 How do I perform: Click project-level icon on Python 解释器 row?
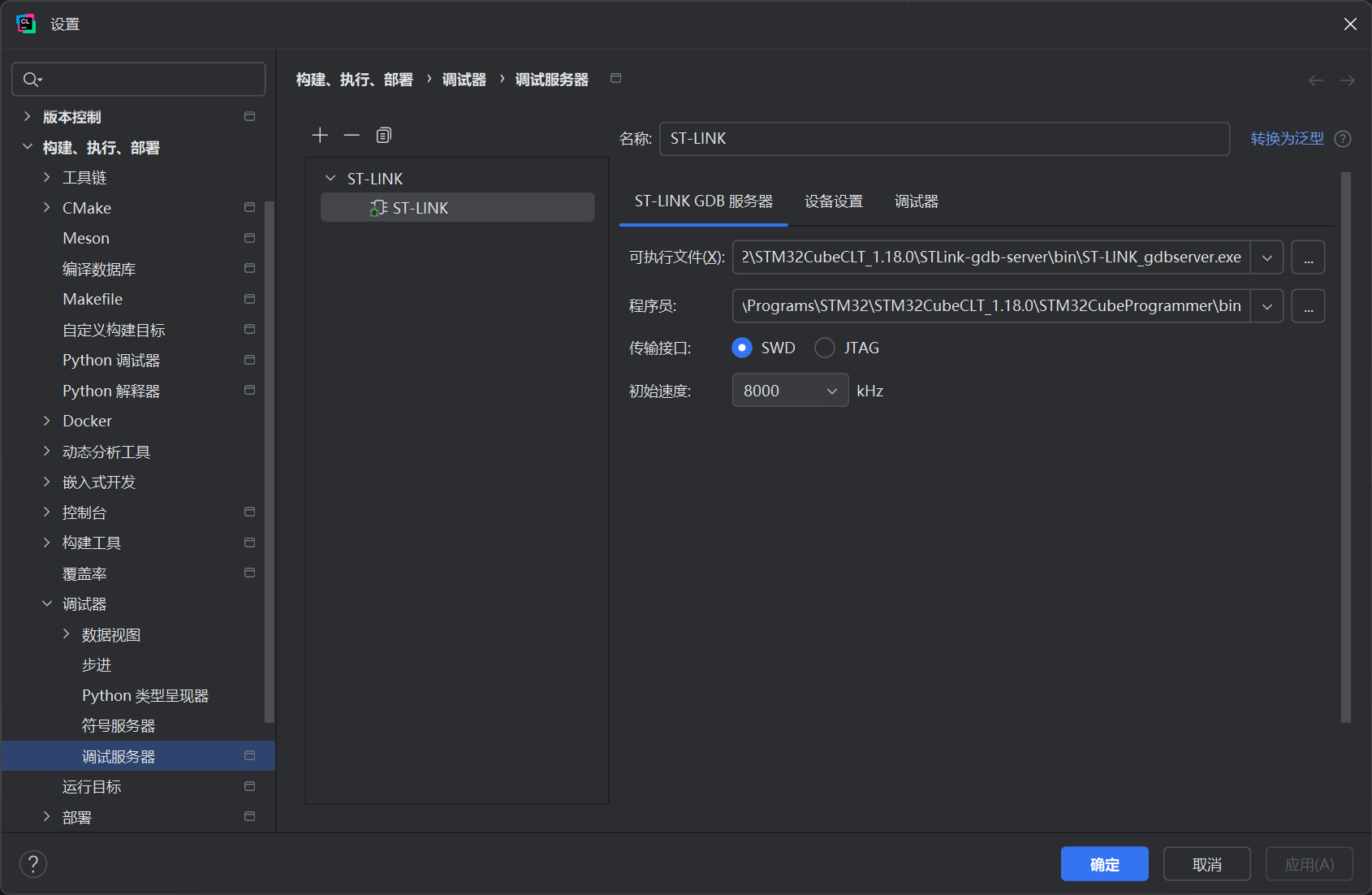(250, 390)
